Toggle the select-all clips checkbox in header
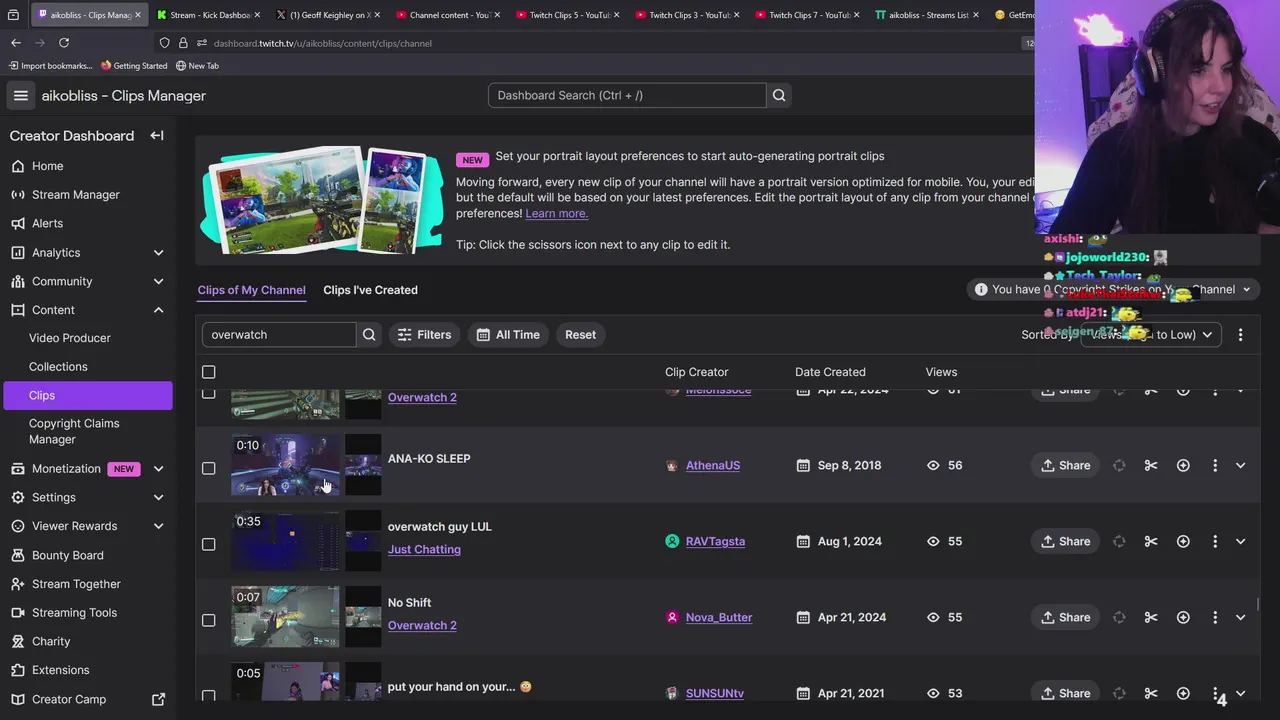 tap(208, 372)
